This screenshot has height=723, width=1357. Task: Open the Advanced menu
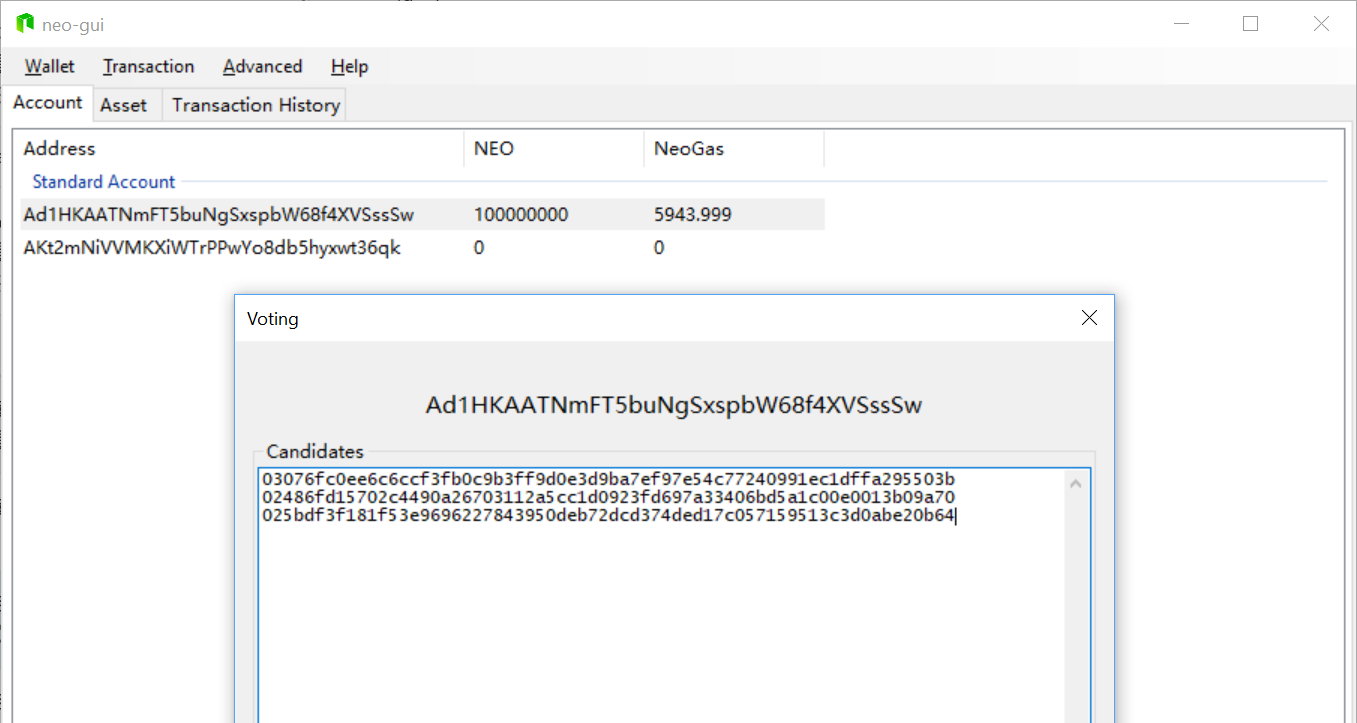(262, 67)
